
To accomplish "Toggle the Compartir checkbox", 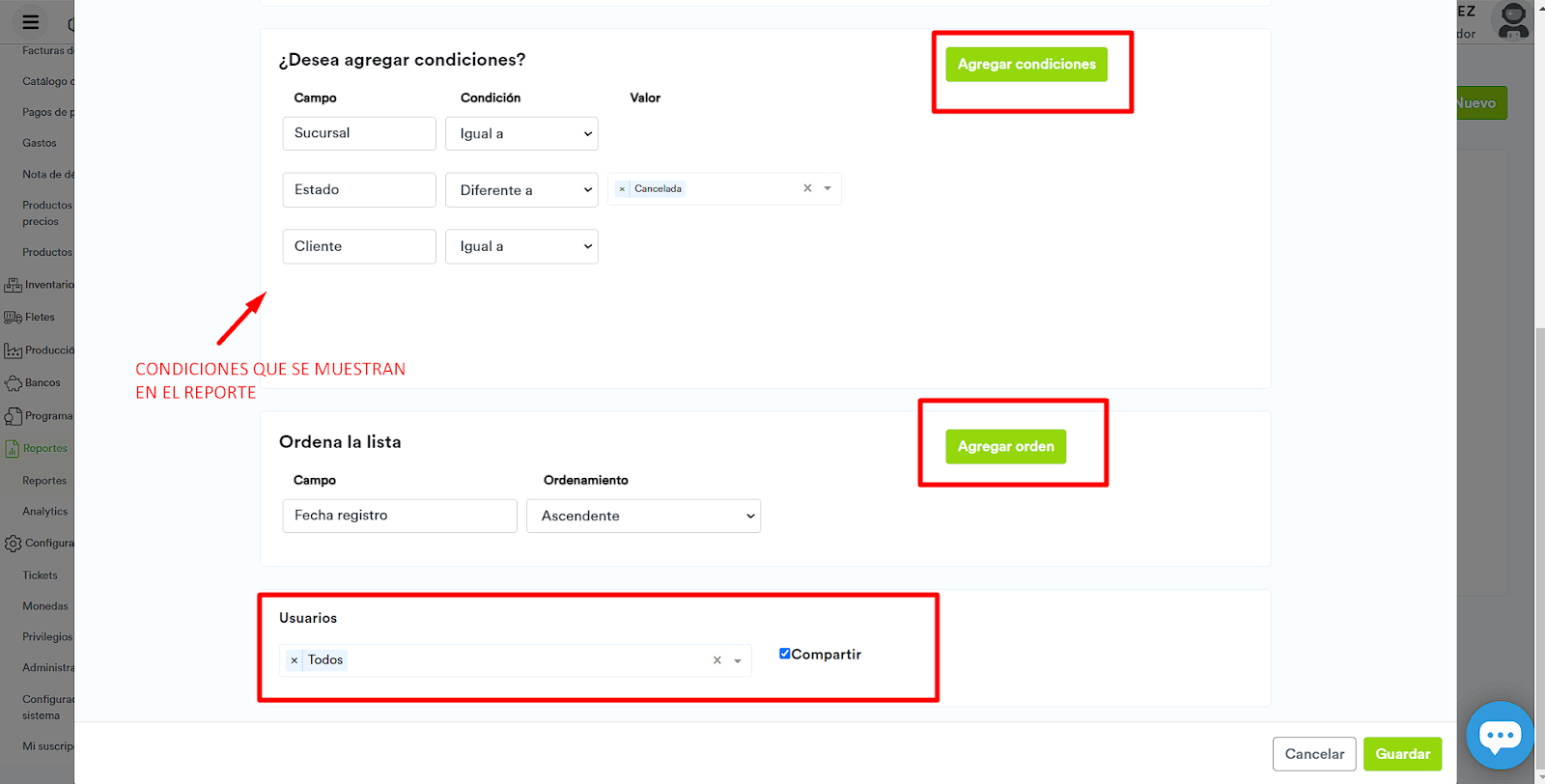I will (785, 654).
